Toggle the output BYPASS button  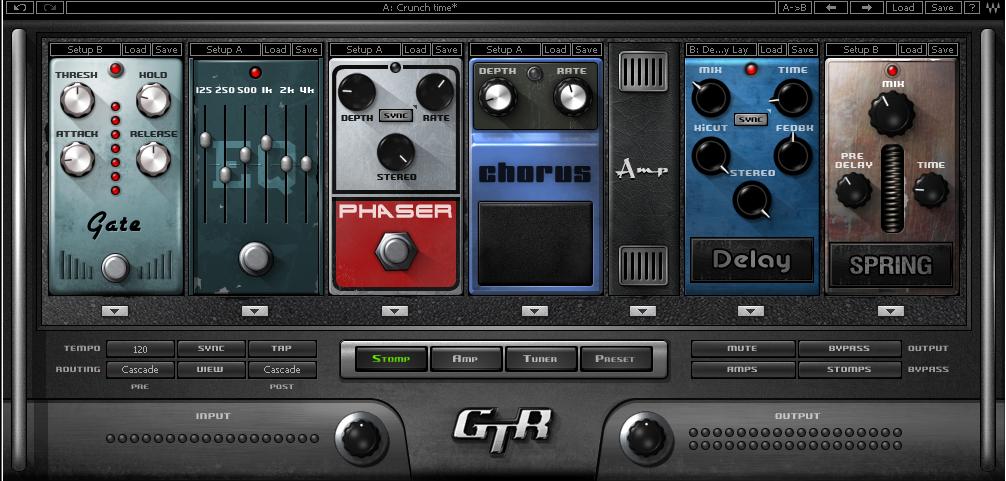pos(849,349)
